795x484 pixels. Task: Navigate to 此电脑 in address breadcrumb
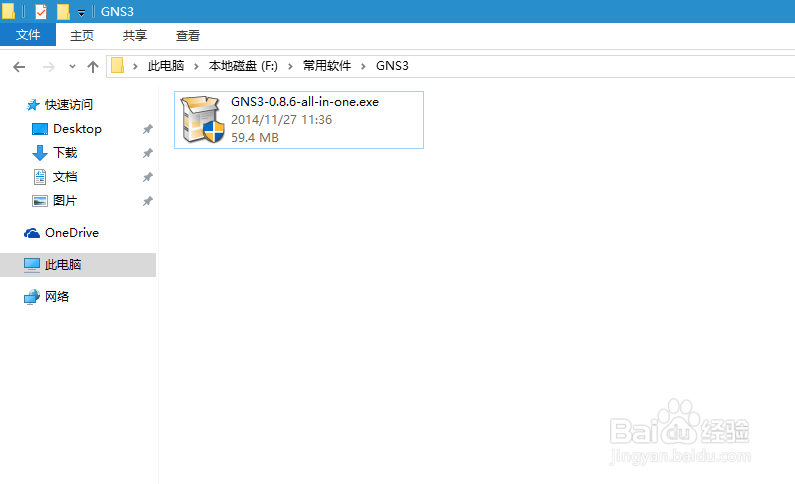tap(166, 66)
